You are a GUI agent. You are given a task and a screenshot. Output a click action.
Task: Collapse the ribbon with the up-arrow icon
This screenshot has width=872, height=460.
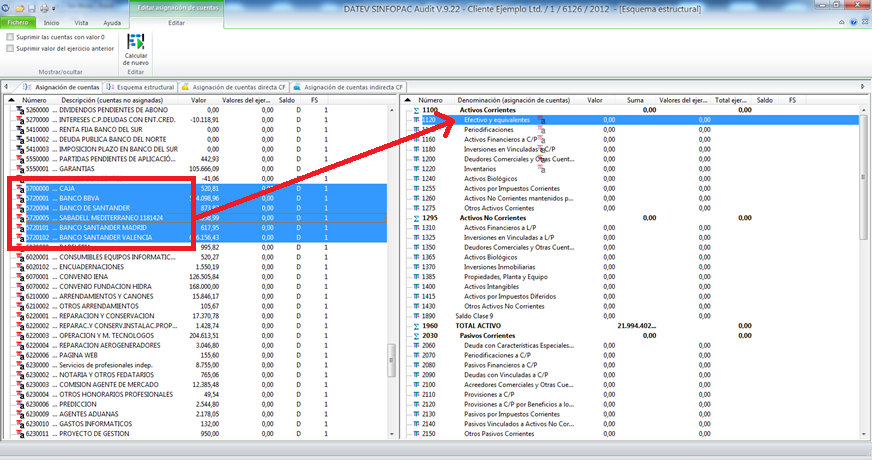click(842, 22)
